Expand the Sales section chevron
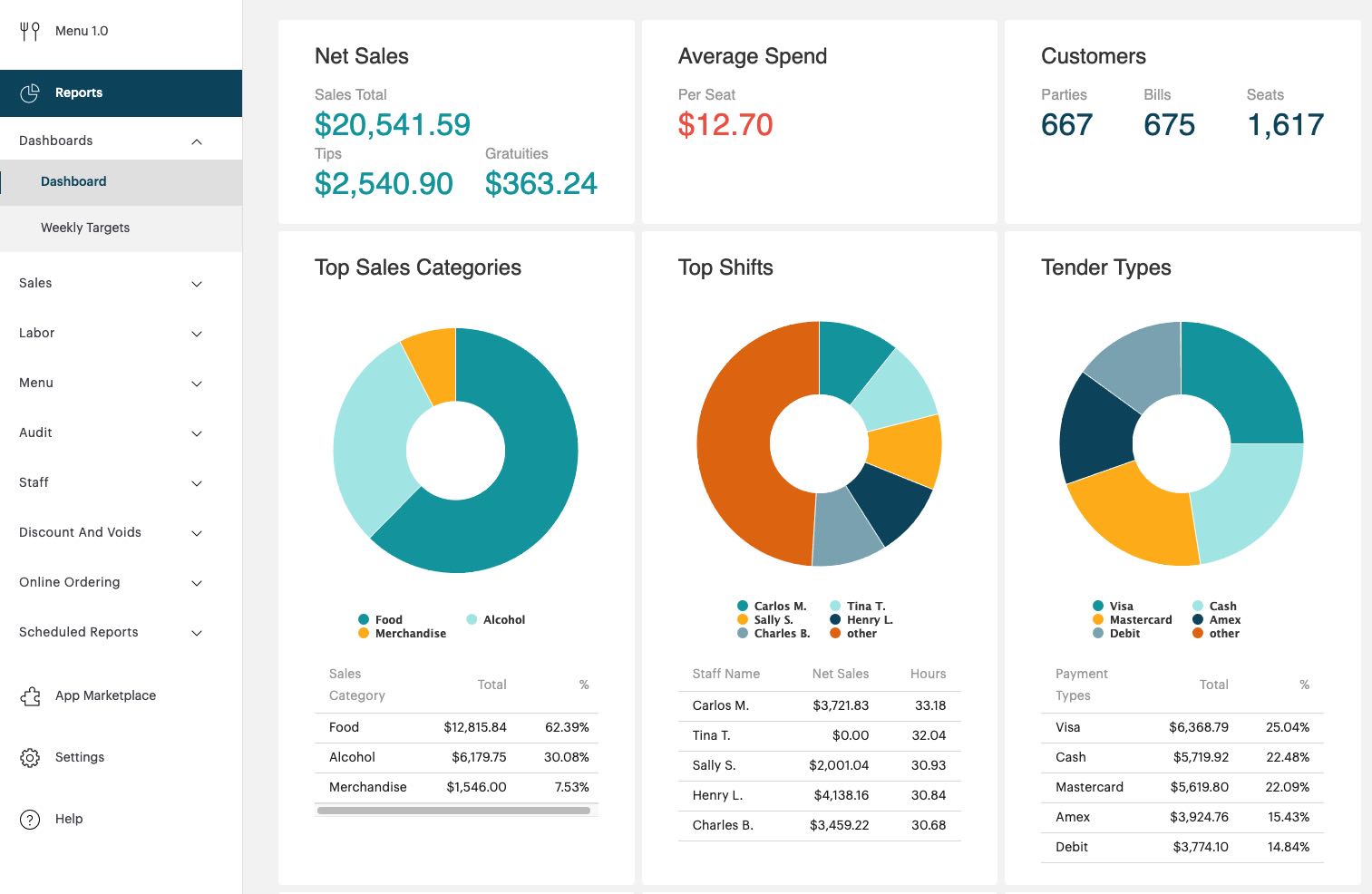This screenshot has height=894, width=1372. [x=197, y=284]
